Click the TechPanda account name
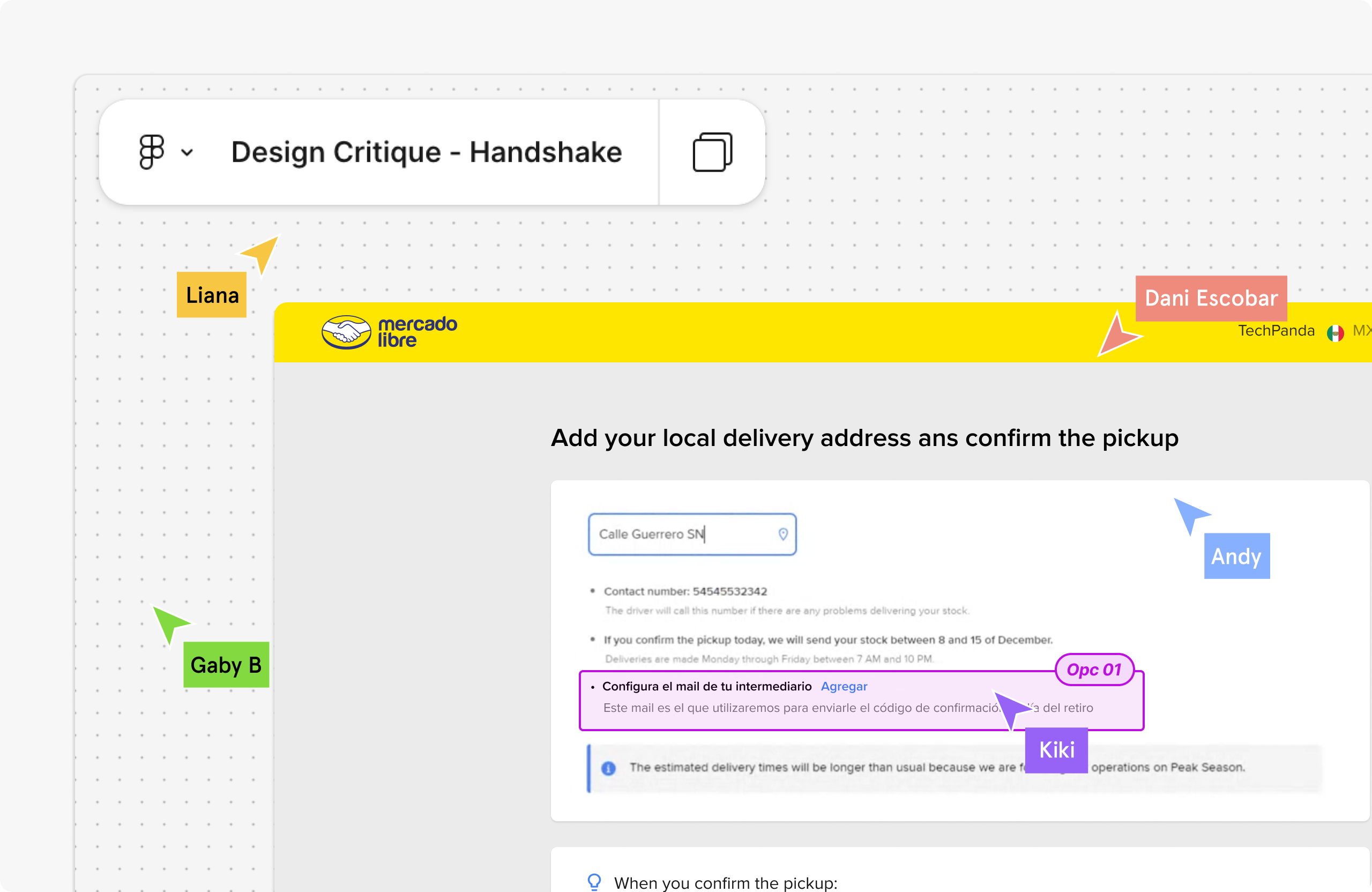The width and height of the screenshot is (1372, 892). point(1276,330)
